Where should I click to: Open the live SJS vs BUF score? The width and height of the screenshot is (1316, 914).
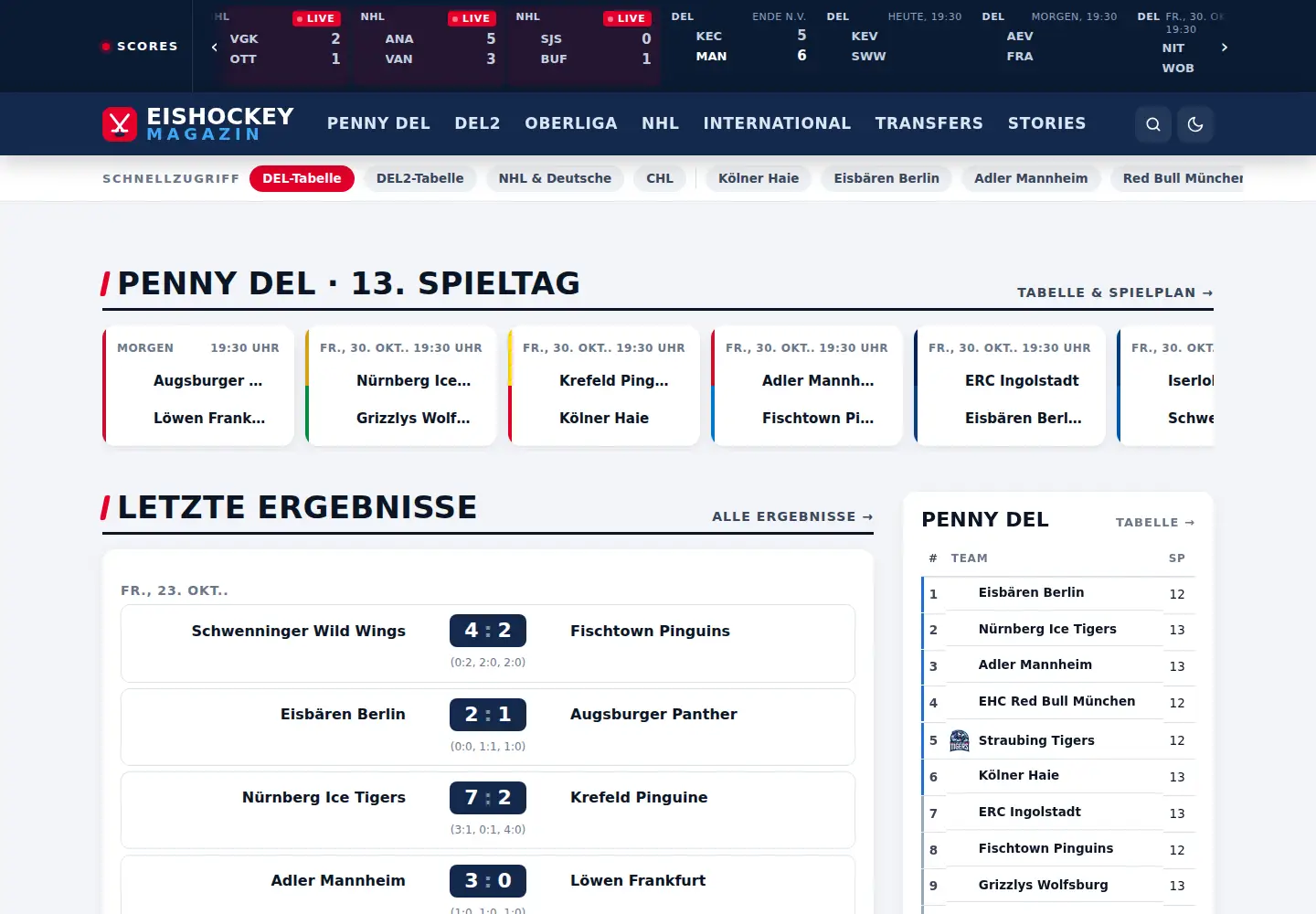click(x=586, y=47)
